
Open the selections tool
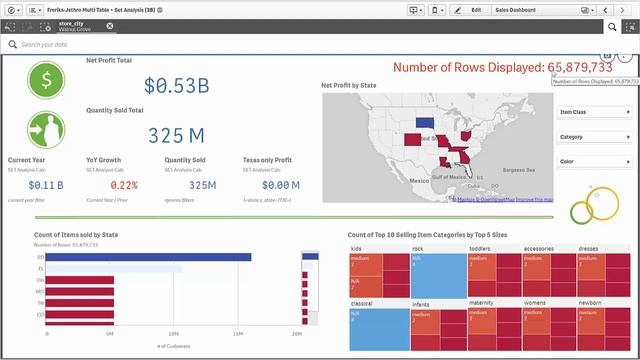[x=630, y=27]
